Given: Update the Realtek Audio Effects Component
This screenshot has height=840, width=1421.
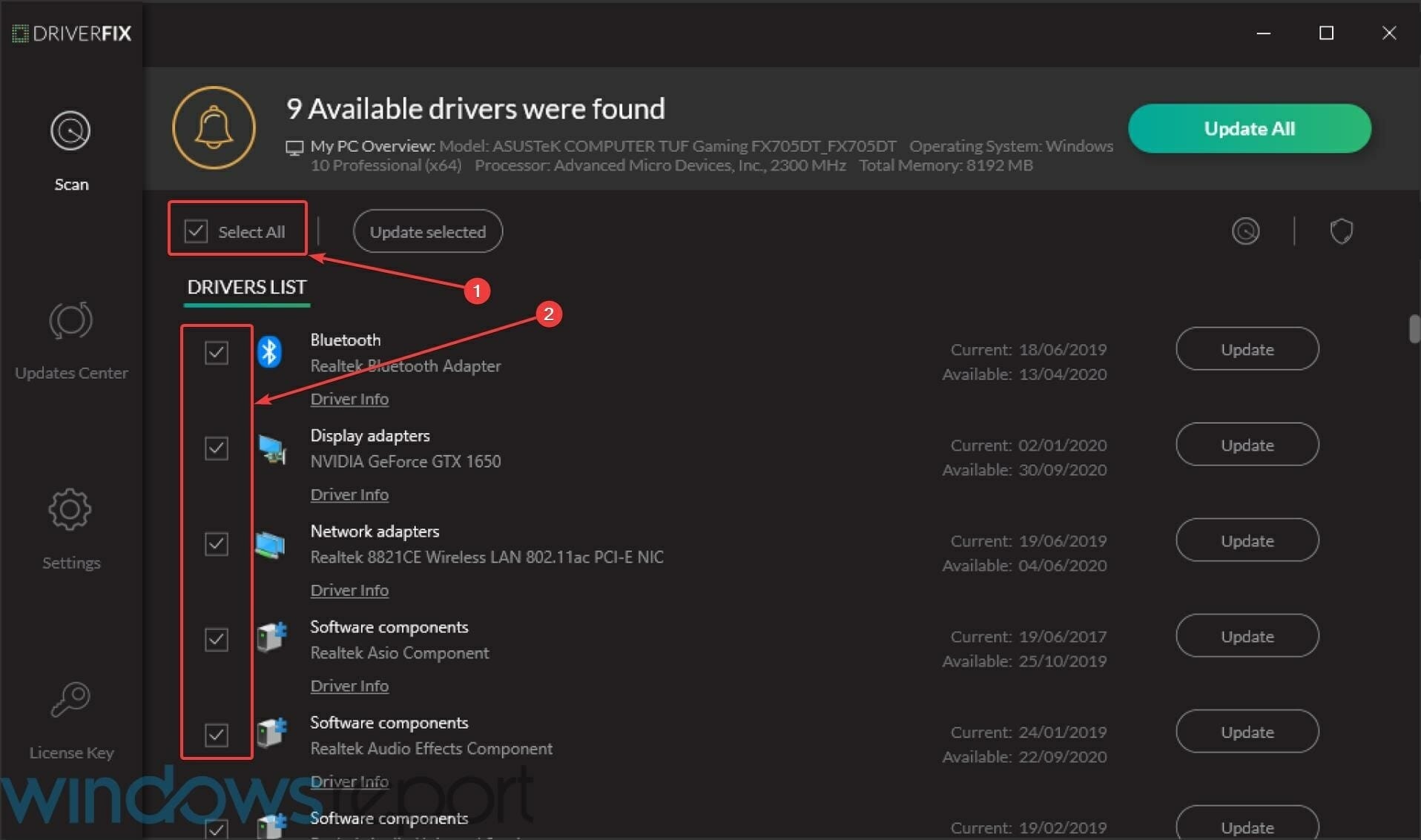Looking at the screenshot, I should point(1247,732).
